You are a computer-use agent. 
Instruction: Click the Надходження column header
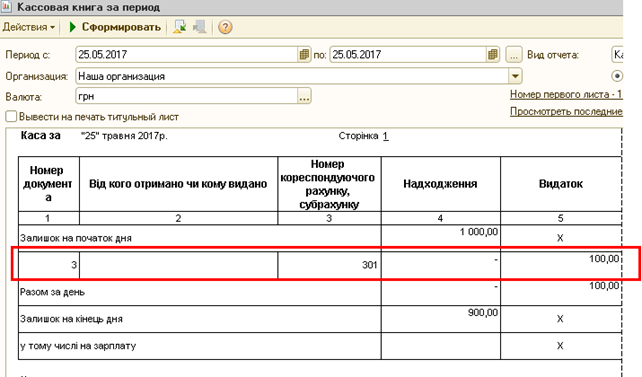(x=440, y=184)
